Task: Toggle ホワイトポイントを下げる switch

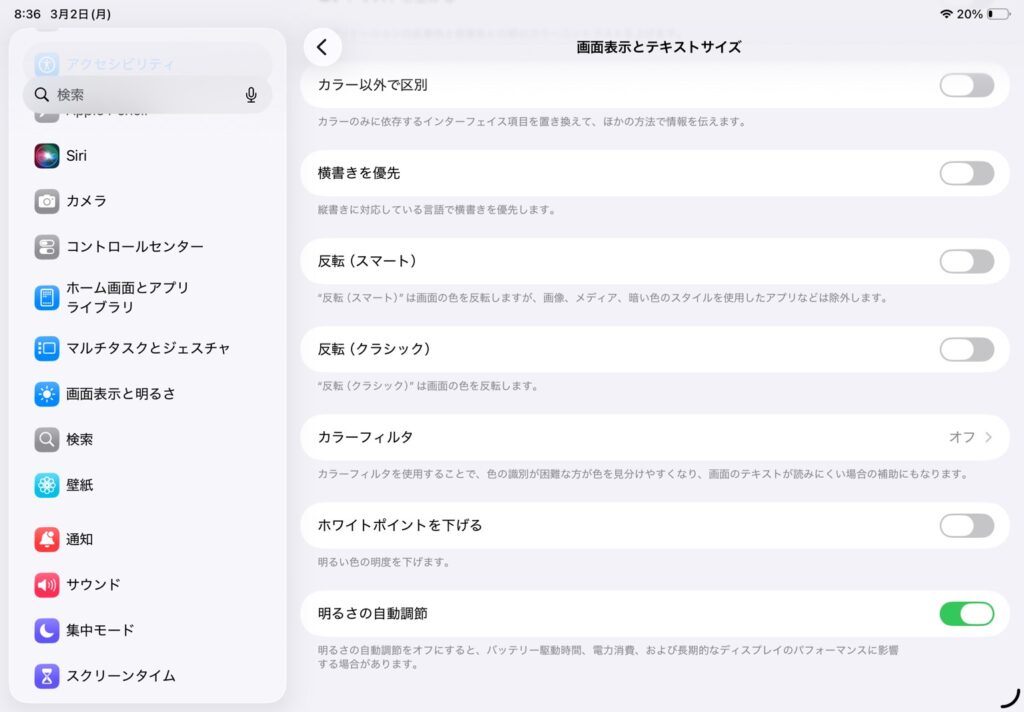Action: coord(966,525)
